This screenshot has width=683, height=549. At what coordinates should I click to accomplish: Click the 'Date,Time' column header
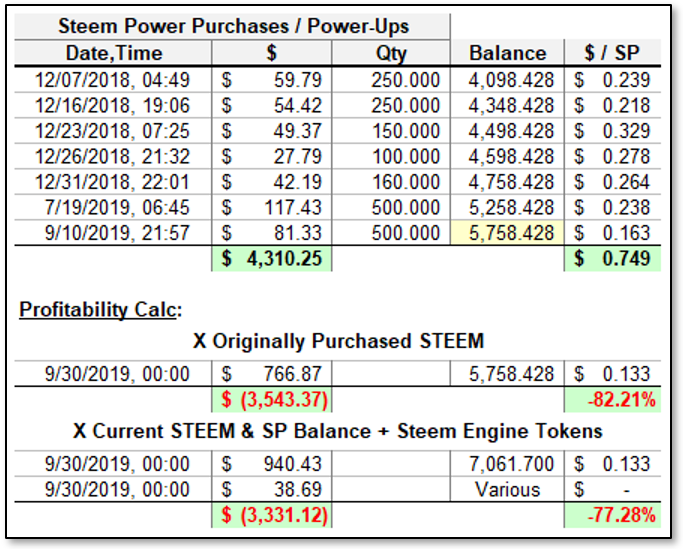[x=113, y=53]
